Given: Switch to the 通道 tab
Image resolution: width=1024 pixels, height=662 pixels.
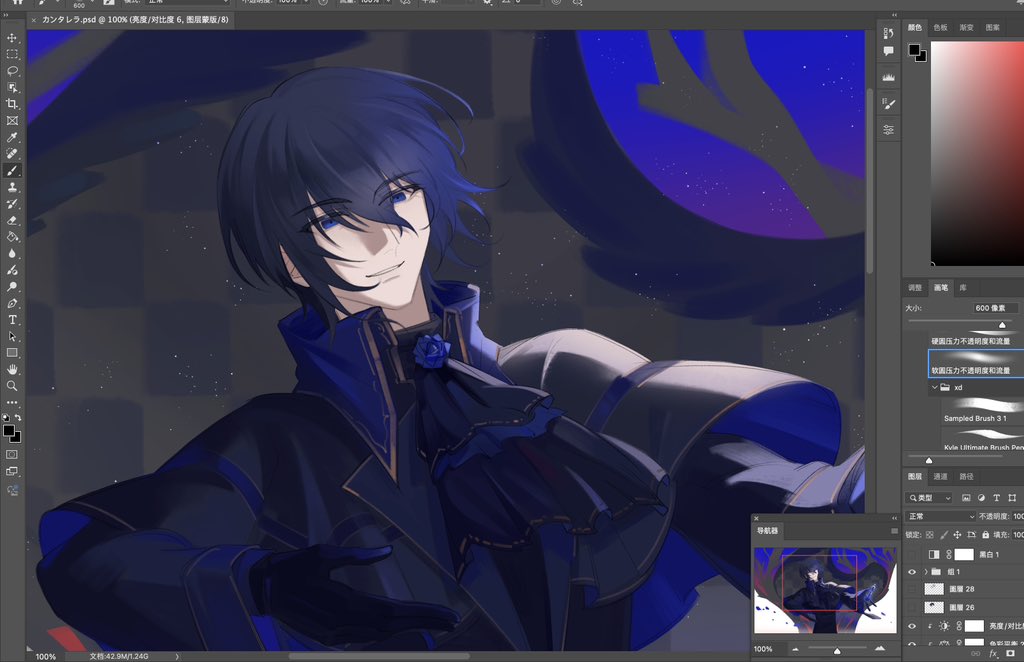Looking at the screenshot, I should point(940,477).
